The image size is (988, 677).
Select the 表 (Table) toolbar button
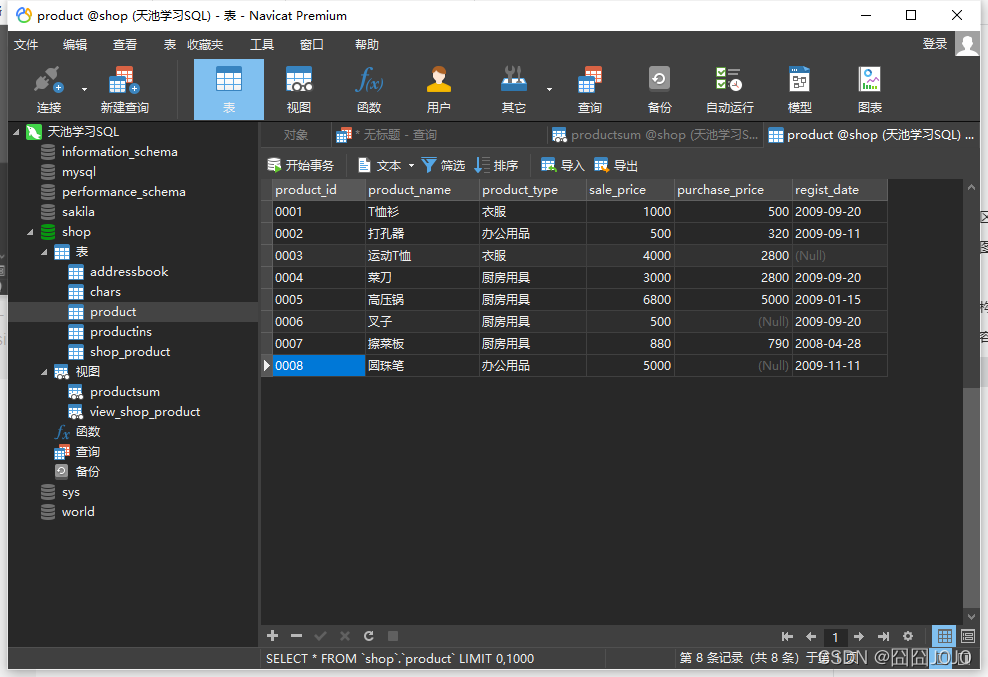(x=229, y=90)
